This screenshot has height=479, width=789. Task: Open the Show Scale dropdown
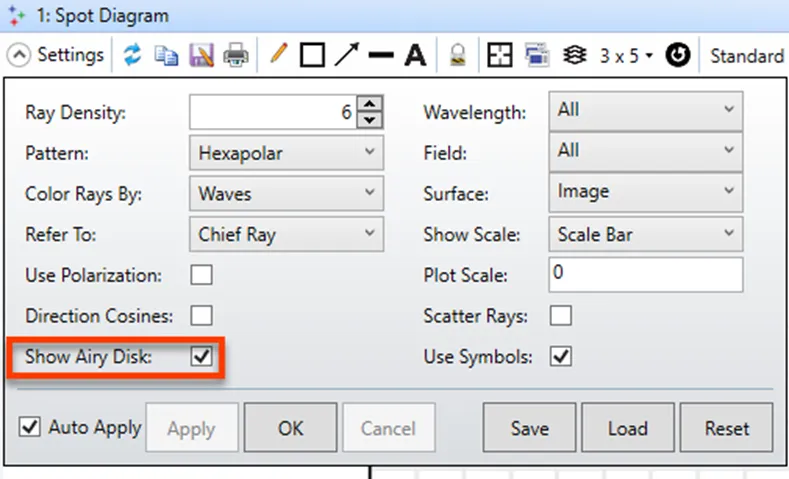coord(646,234)
